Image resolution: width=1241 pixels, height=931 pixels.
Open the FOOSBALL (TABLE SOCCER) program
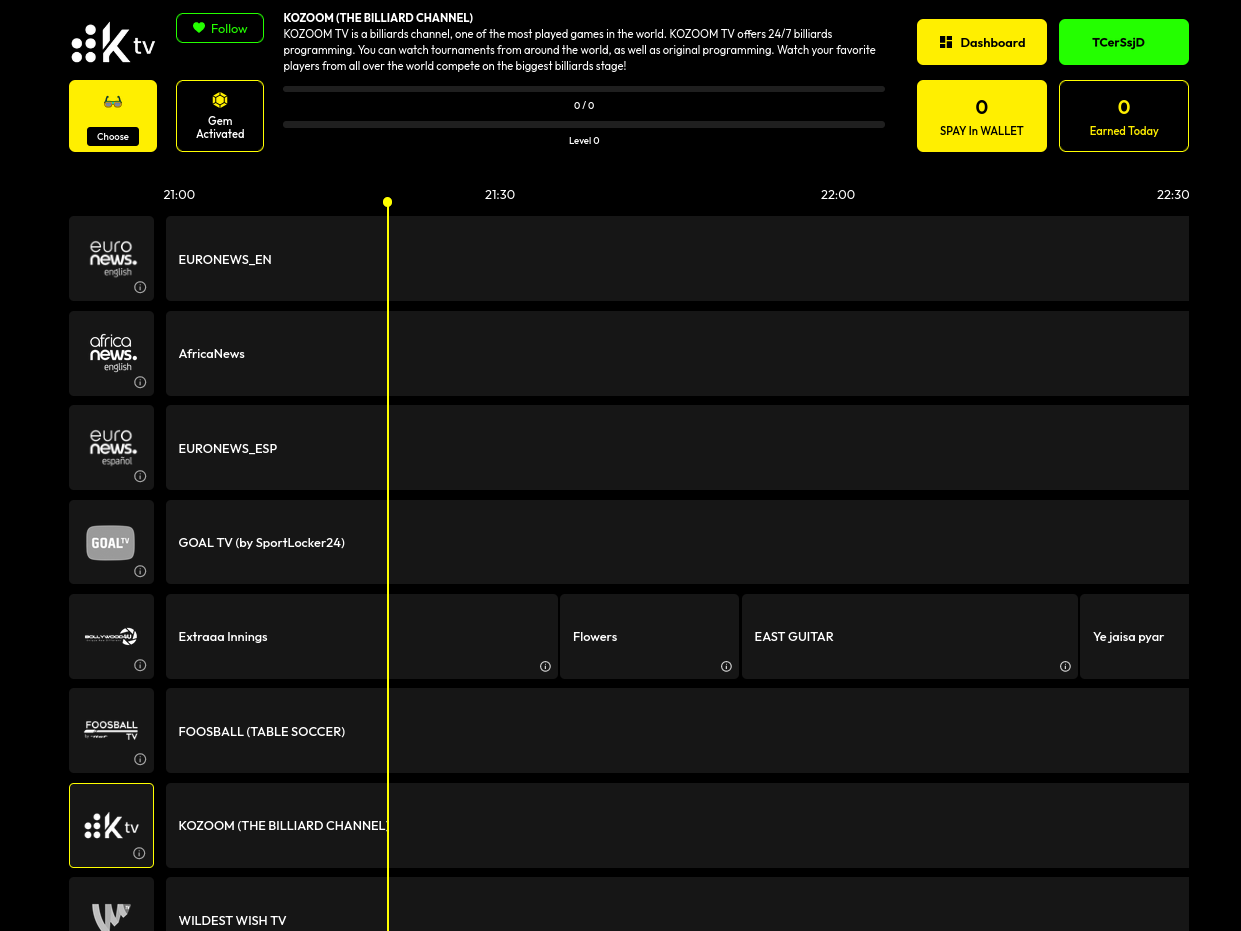click(677, 730)
